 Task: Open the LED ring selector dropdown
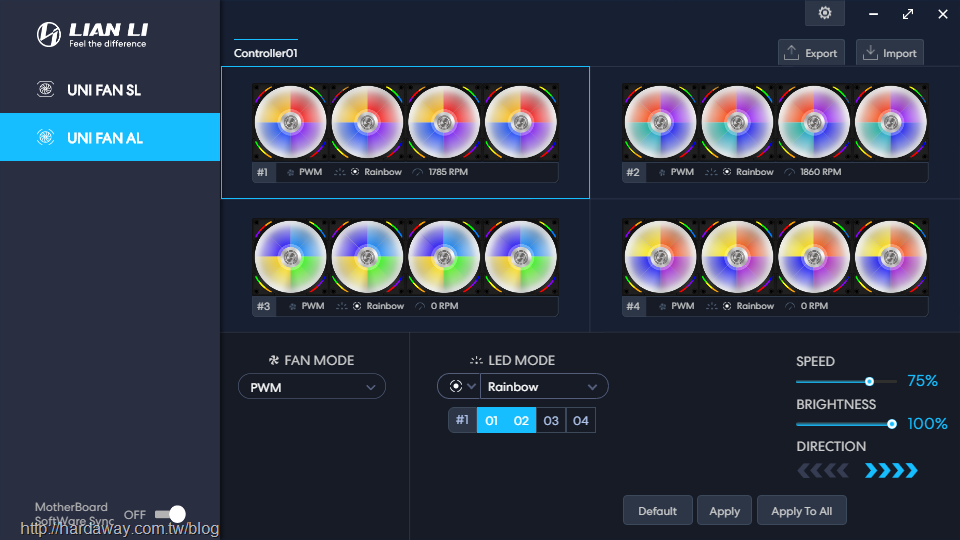pos(459,386)
